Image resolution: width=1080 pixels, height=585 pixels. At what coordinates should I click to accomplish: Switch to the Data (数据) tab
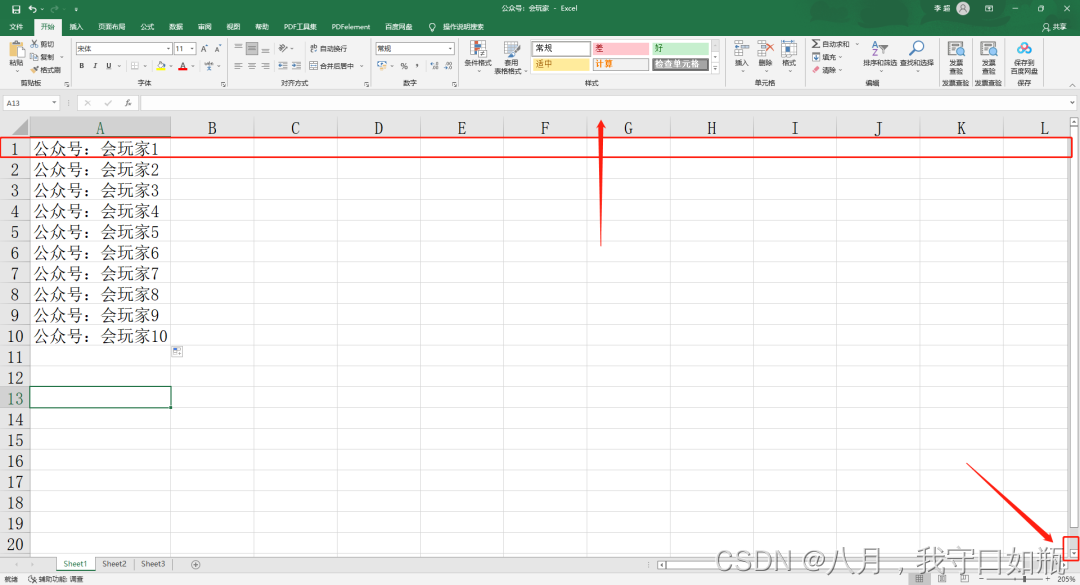click(x=176, y=27)
